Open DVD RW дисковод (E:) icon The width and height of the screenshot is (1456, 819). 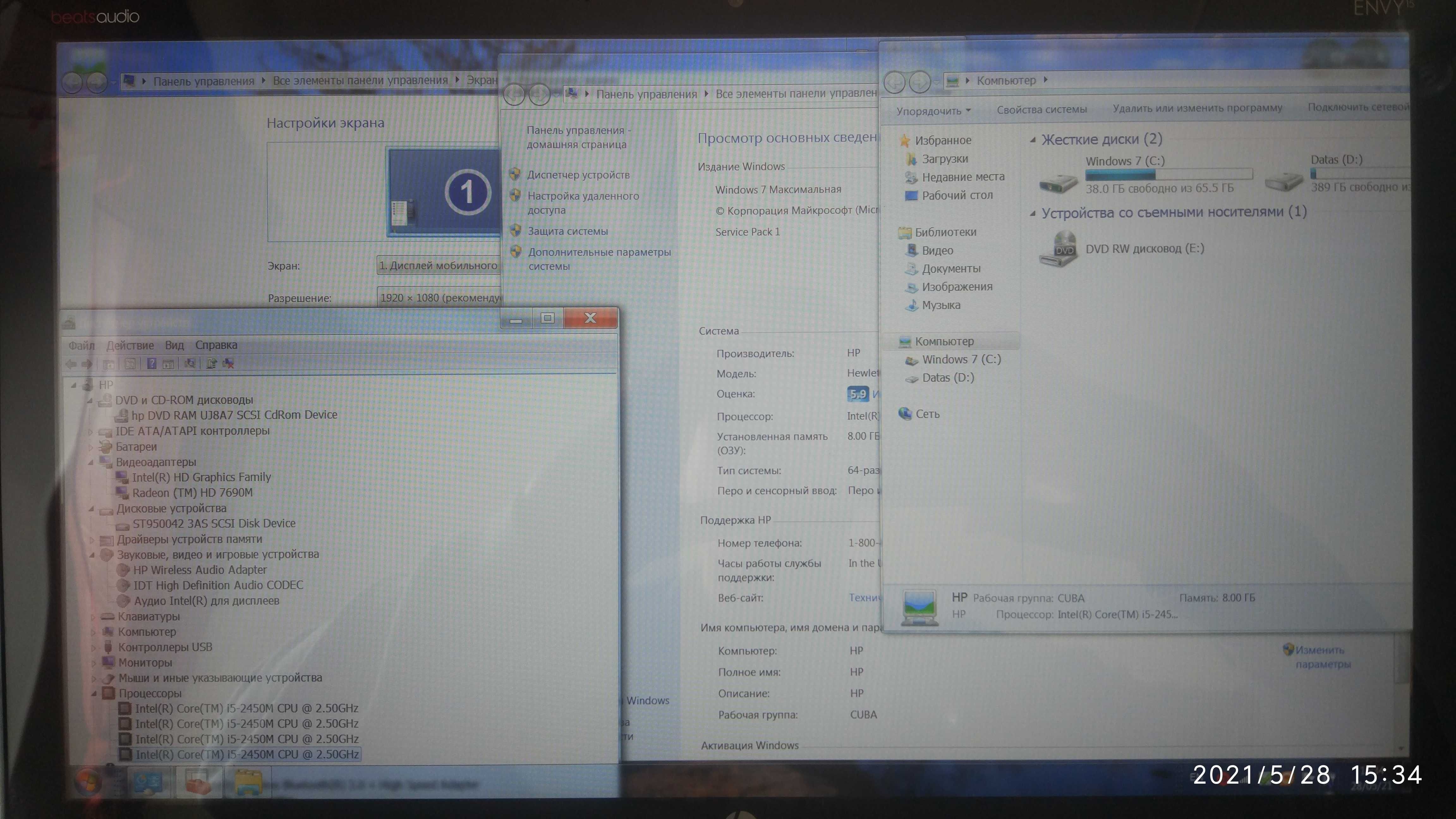click(1058, 249)
